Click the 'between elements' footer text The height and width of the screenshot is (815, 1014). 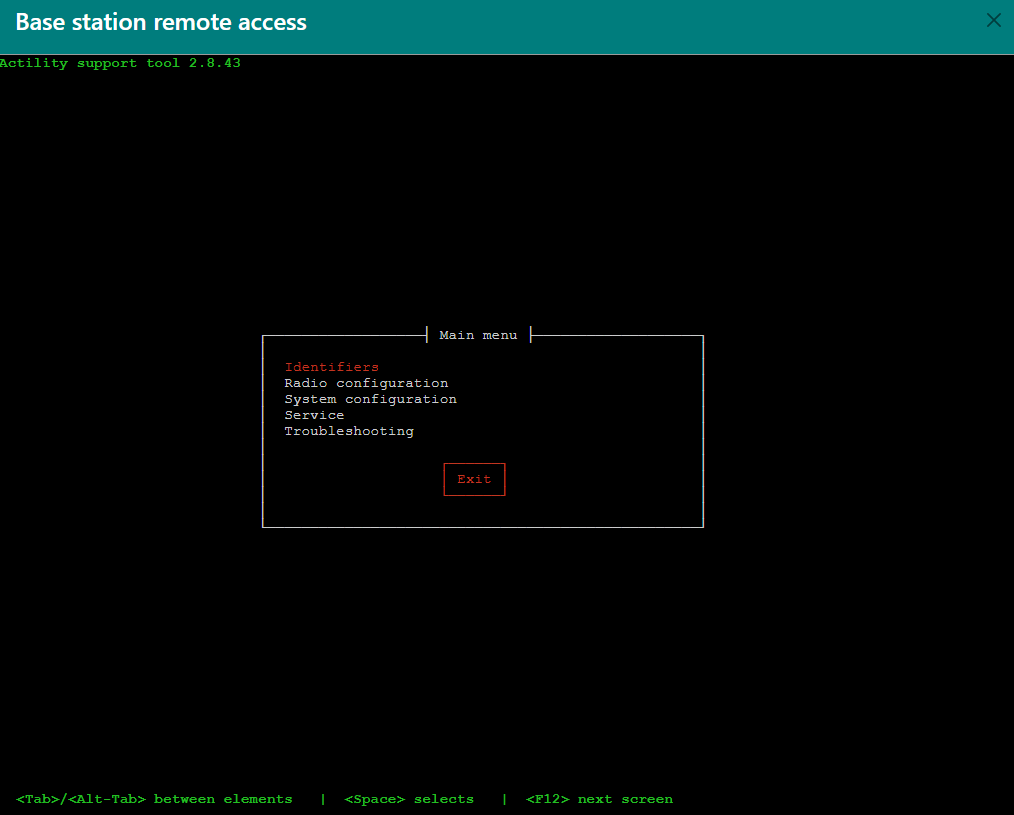[223, 799]
